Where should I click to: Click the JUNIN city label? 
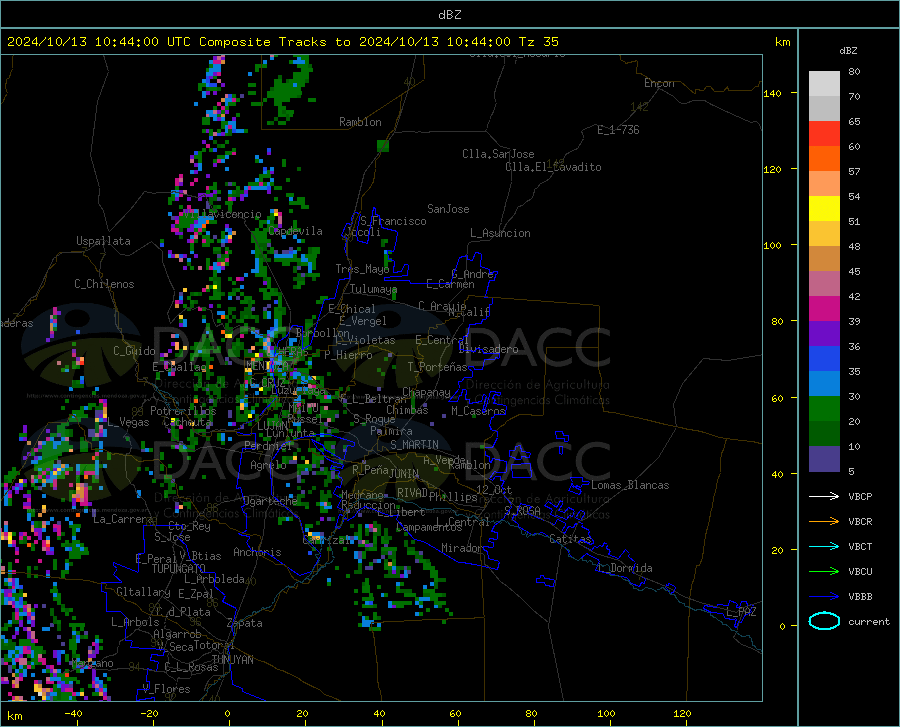[404, 474]
